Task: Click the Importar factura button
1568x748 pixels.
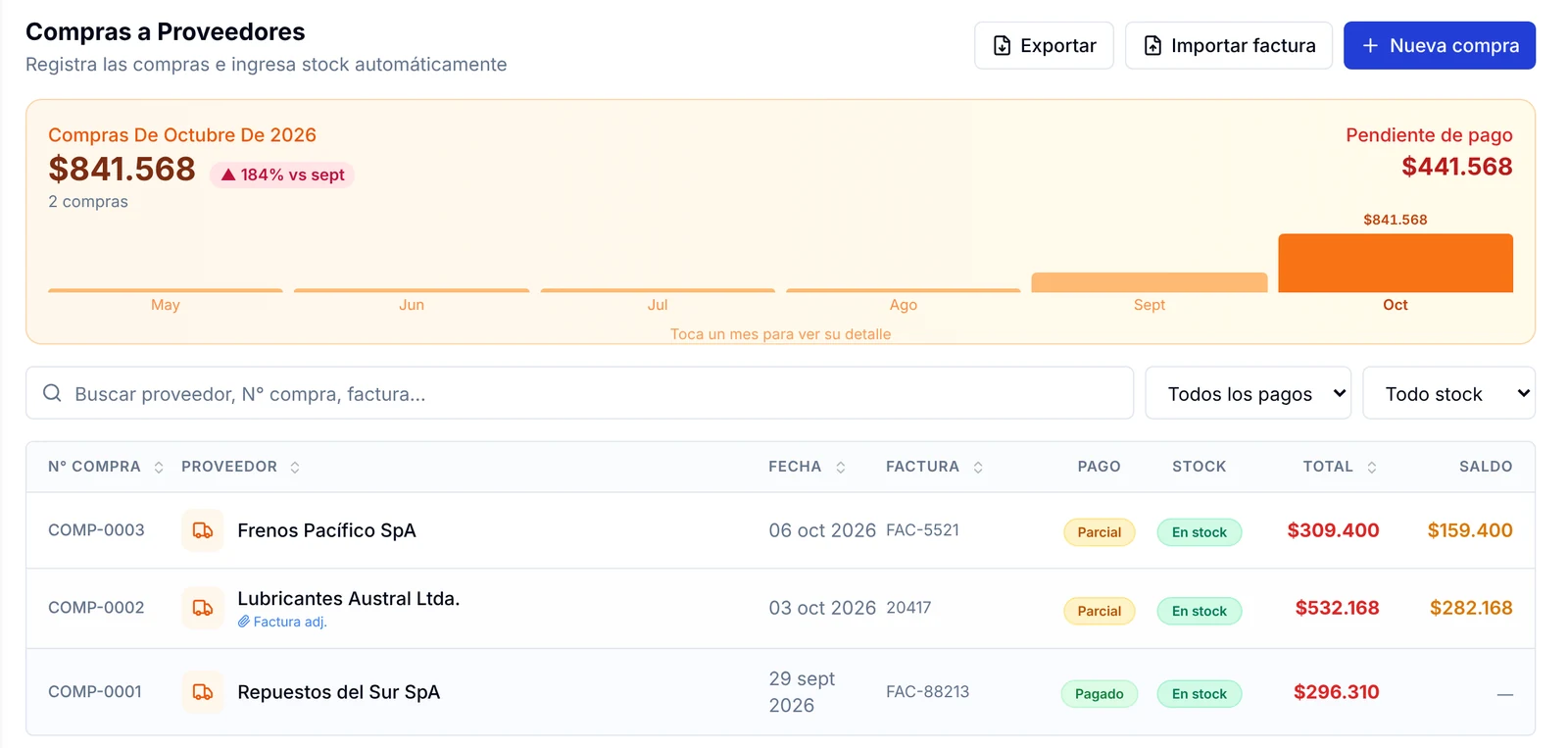Action: click(x=1229, y=45)
